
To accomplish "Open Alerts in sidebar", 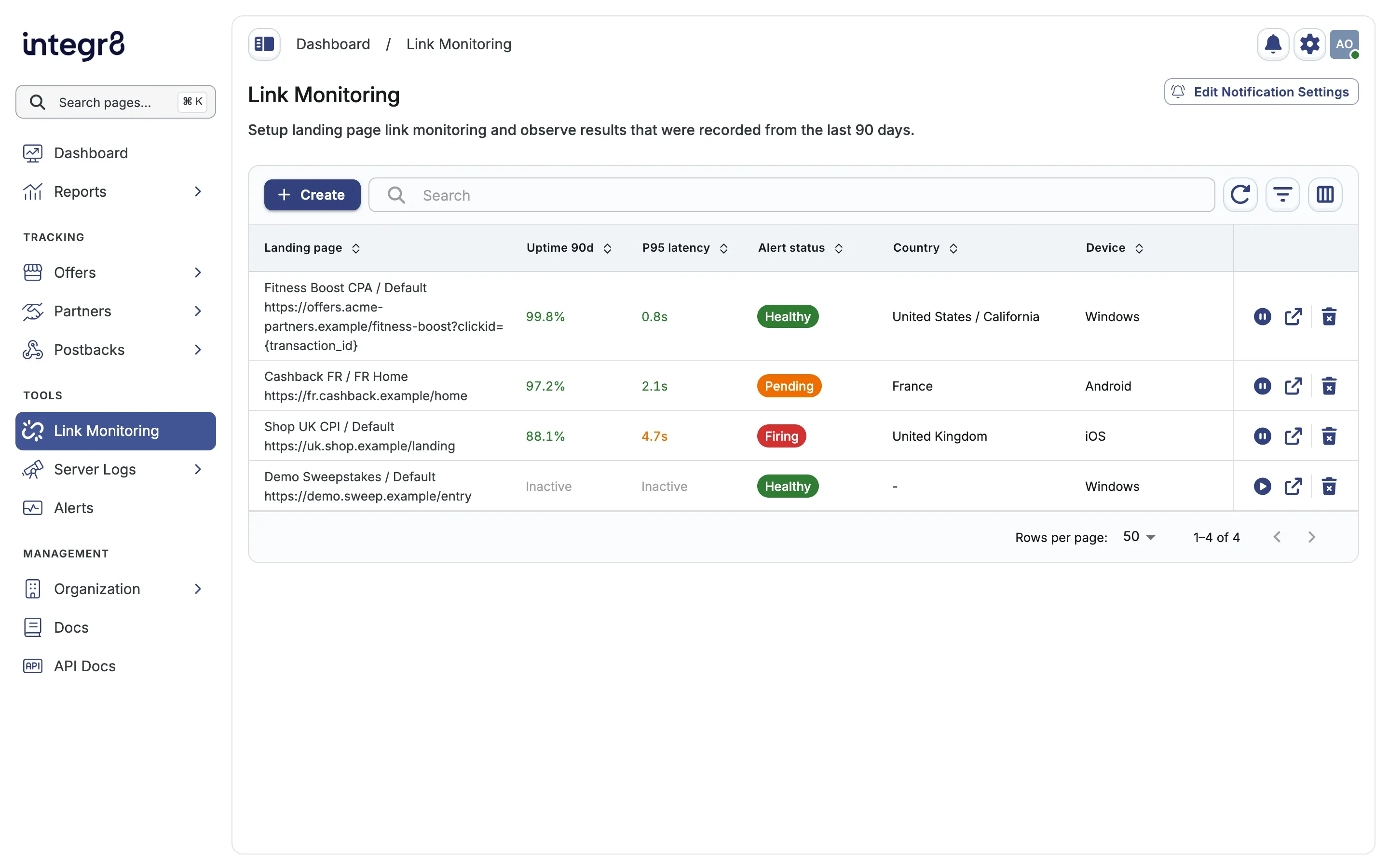I will click(115, 508).
